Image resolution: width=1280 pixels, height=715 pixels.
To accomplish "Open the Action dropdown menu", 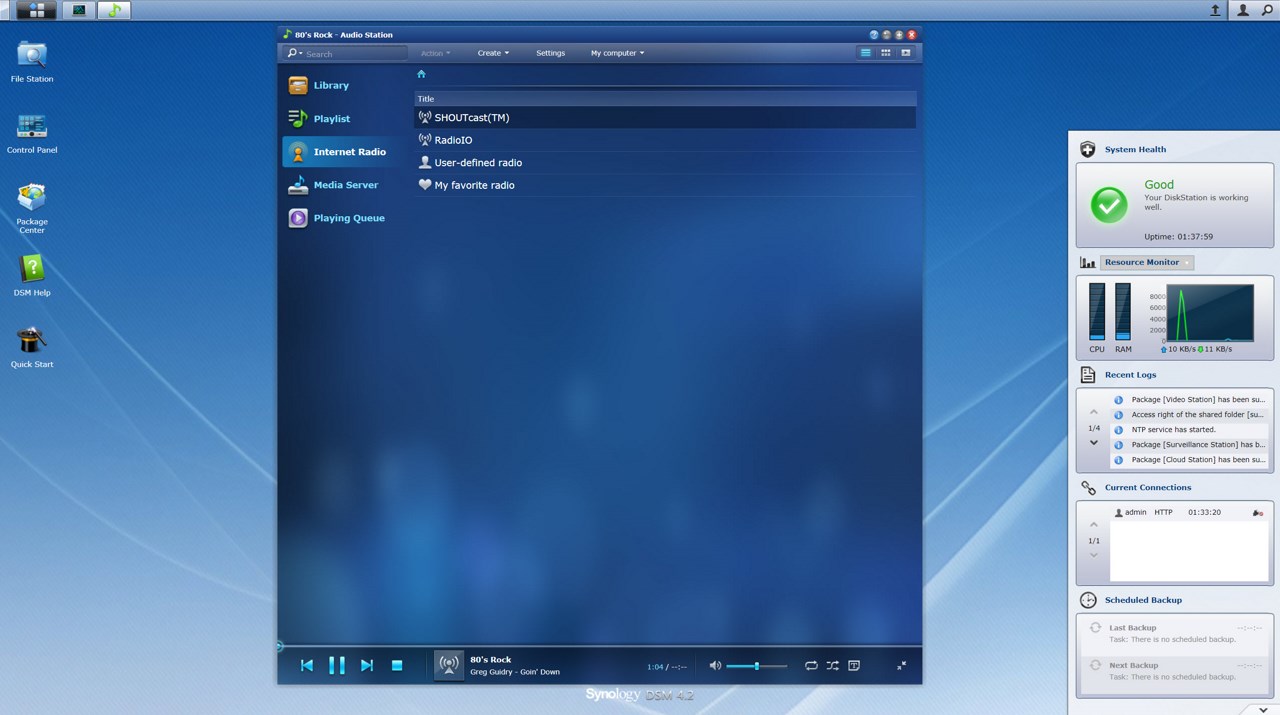I will [x=435, y=53].
